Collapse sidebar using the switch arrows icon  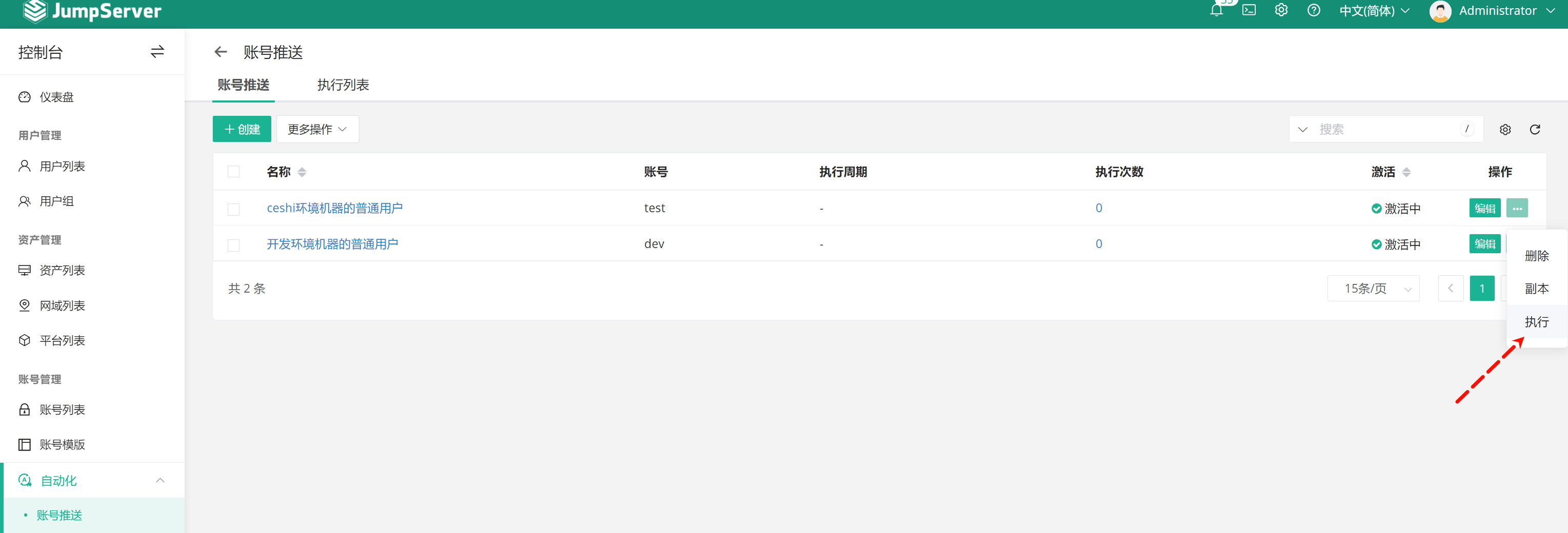[x=157, y=52]
